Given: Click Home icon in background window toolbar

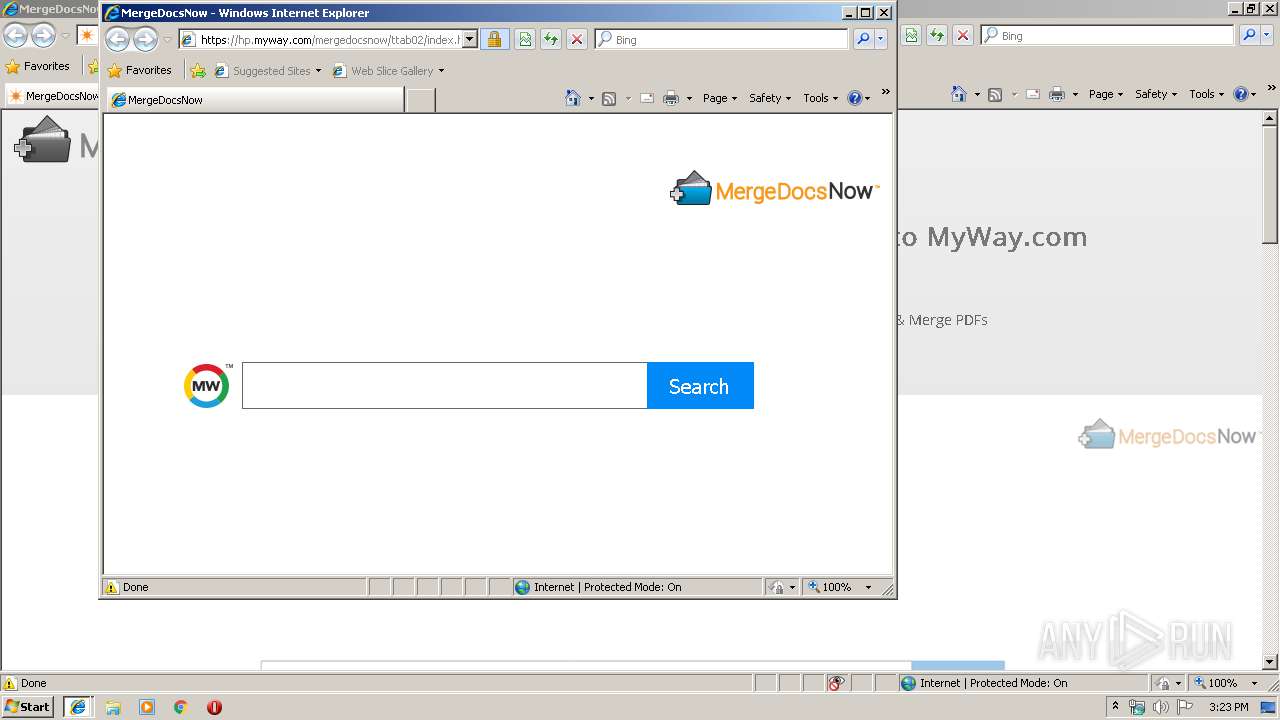Looking at the screenshot, I should [x=959, y=93].
